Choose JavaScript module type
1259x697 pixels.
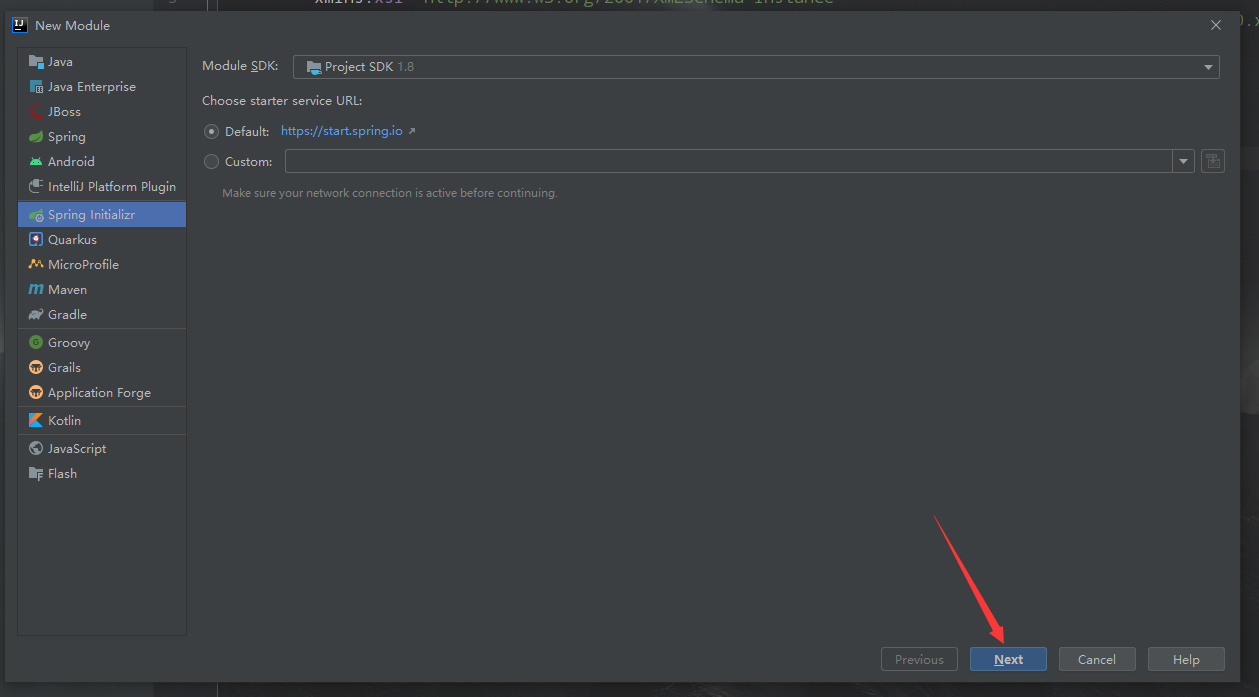tap(102, 449)
